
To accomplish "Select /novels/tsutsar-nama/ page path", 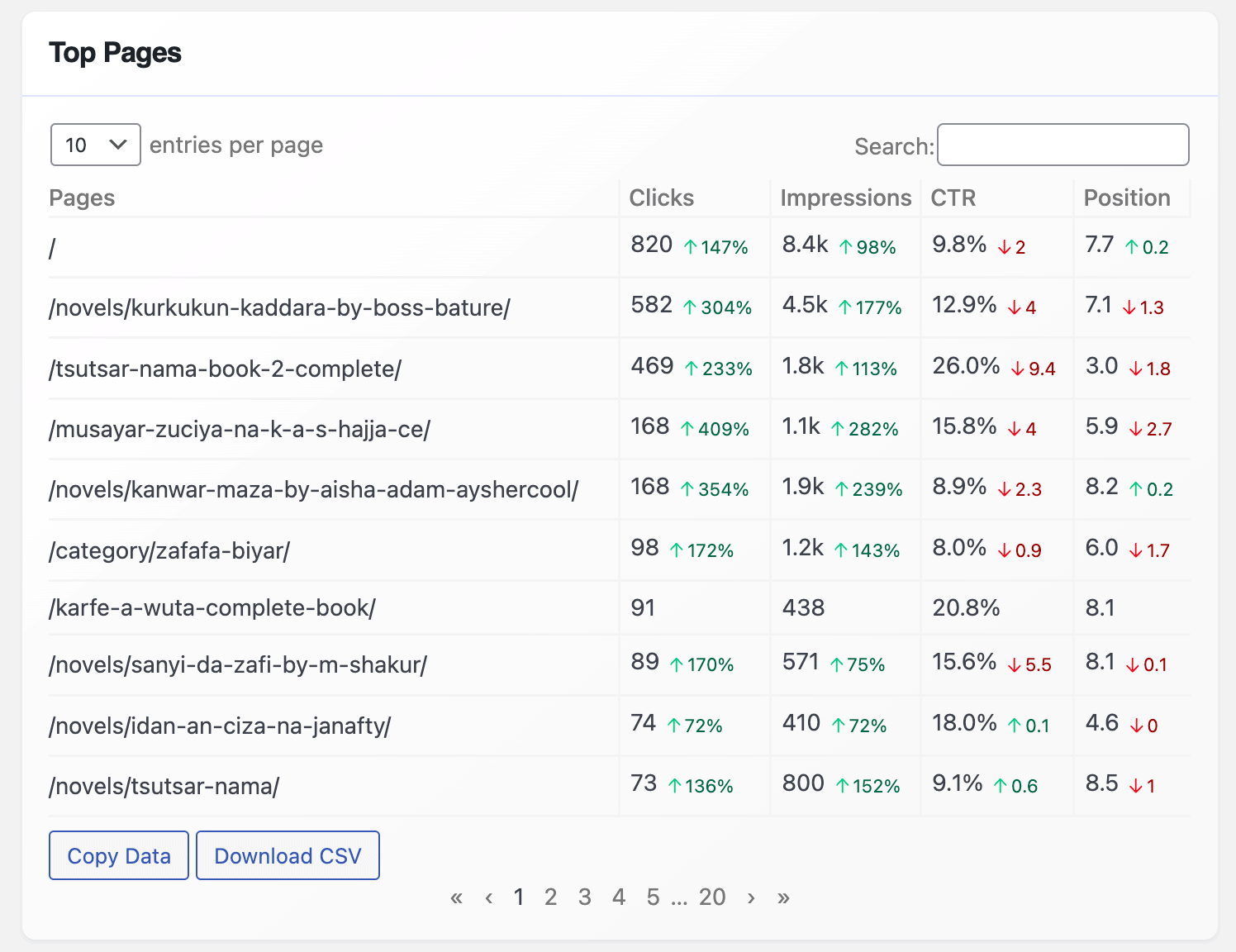I will (x=164, y=786).
